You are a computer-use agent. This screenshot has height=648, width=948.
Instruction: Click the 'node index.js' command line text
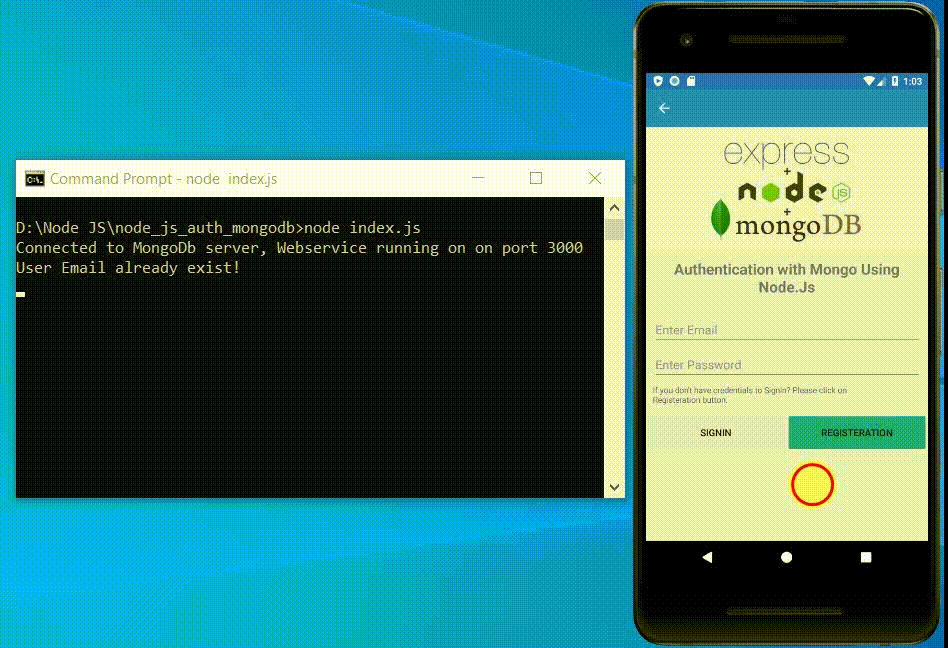coord(362,228)
